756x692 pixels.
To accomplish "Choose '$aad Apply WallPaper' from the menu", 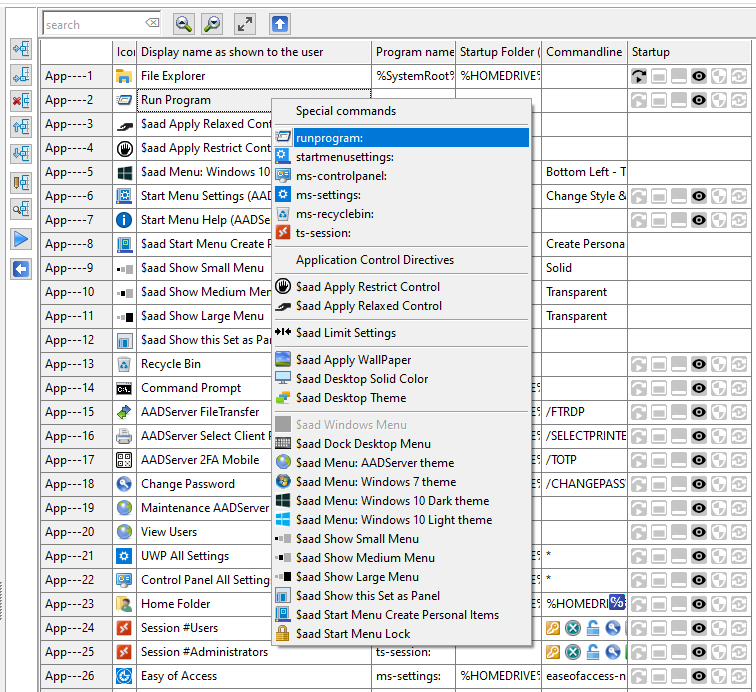I will 353,360.
